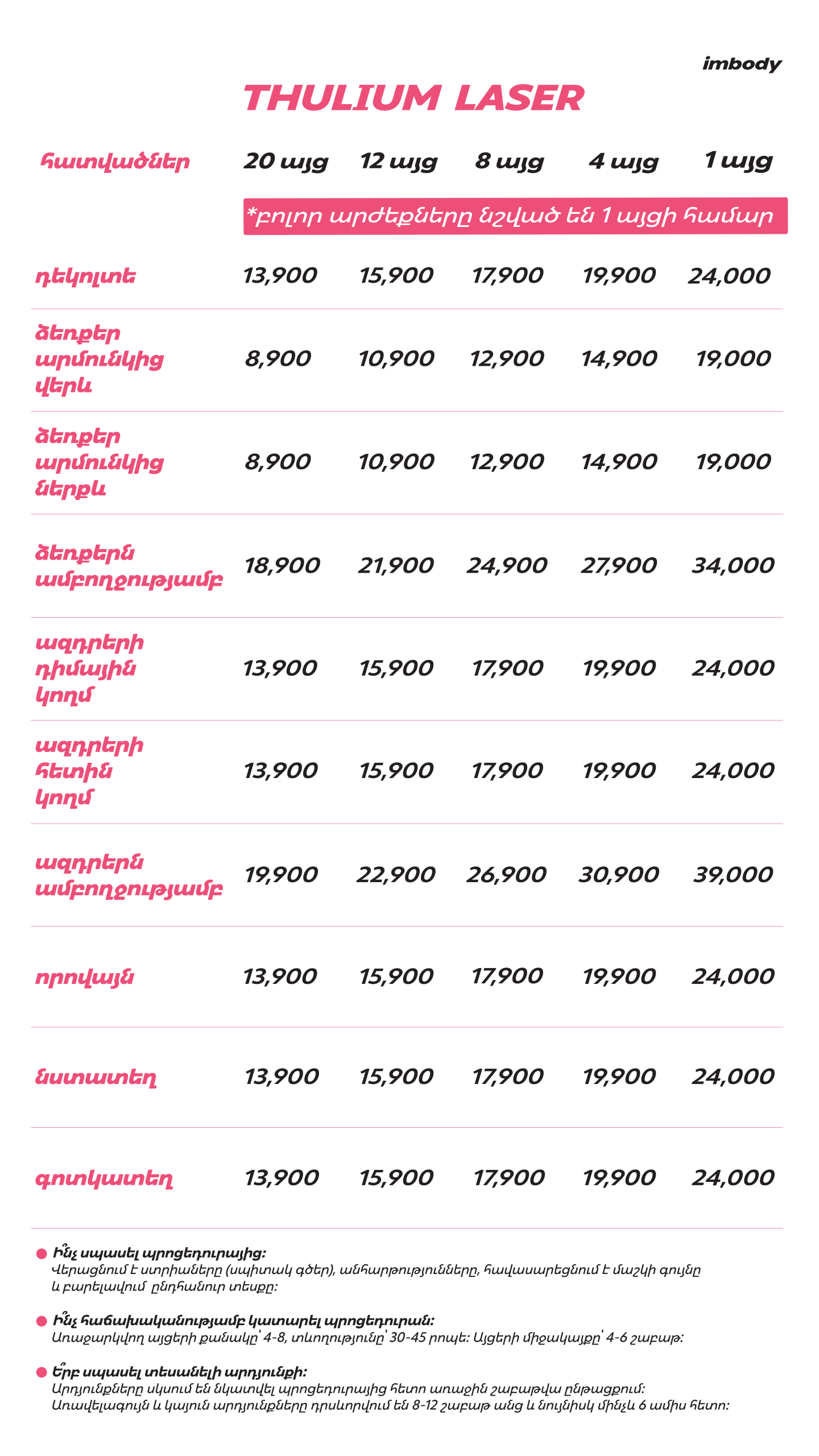819x1456 pixels.
Task: Click the 30,900 price
Action: pos(619,874)
